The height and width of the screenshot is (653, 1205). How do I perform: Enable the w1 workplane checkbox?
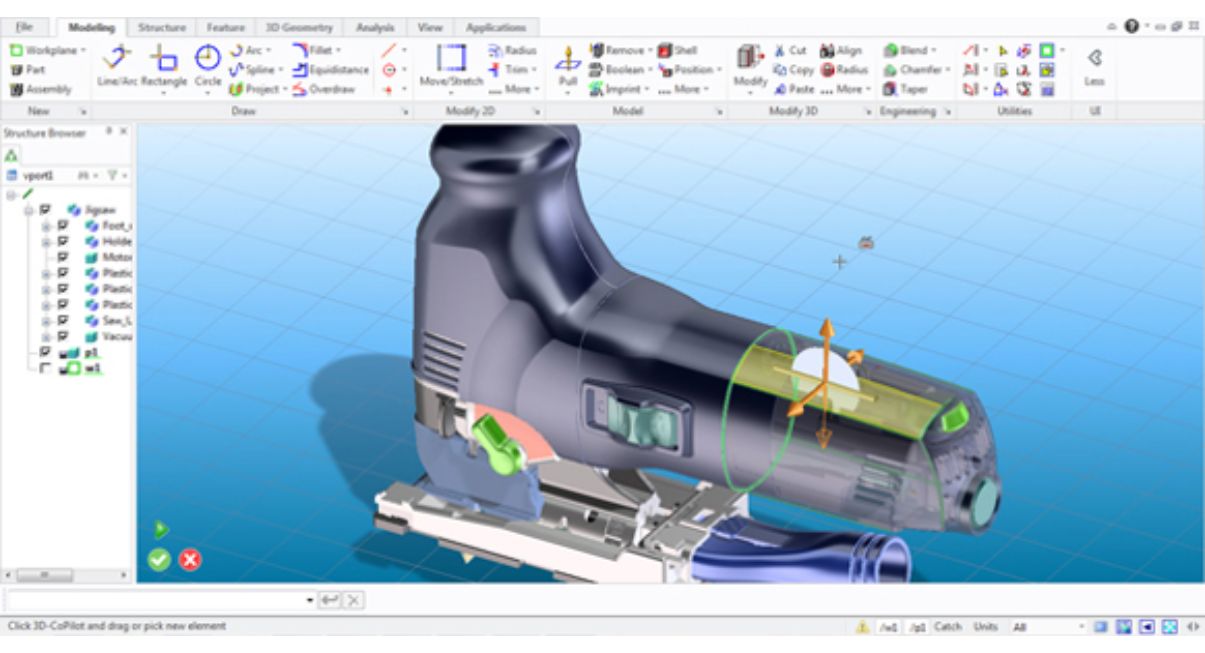(x=45, y=368)
